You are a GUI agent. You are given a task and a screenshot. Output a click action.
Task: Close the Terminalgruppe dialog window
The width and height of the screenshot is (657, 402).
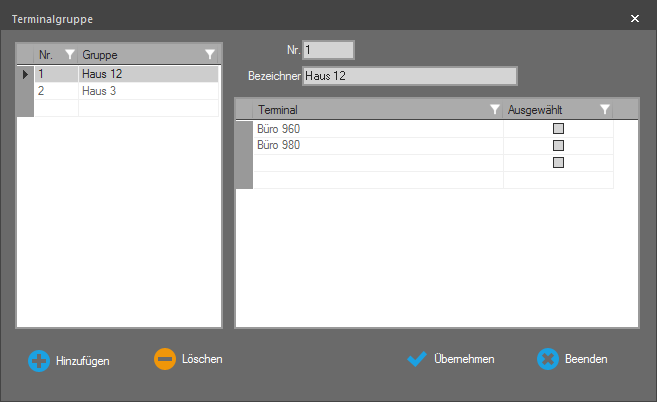pyautogui.click(x=634, y=18)
